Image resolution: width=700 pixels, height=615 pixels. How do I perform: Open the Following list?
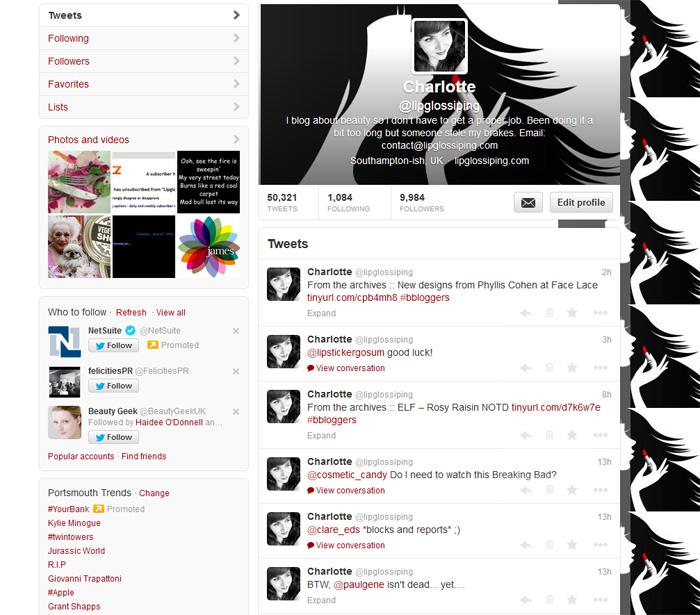pyautogui.click(x=144, y=38)
